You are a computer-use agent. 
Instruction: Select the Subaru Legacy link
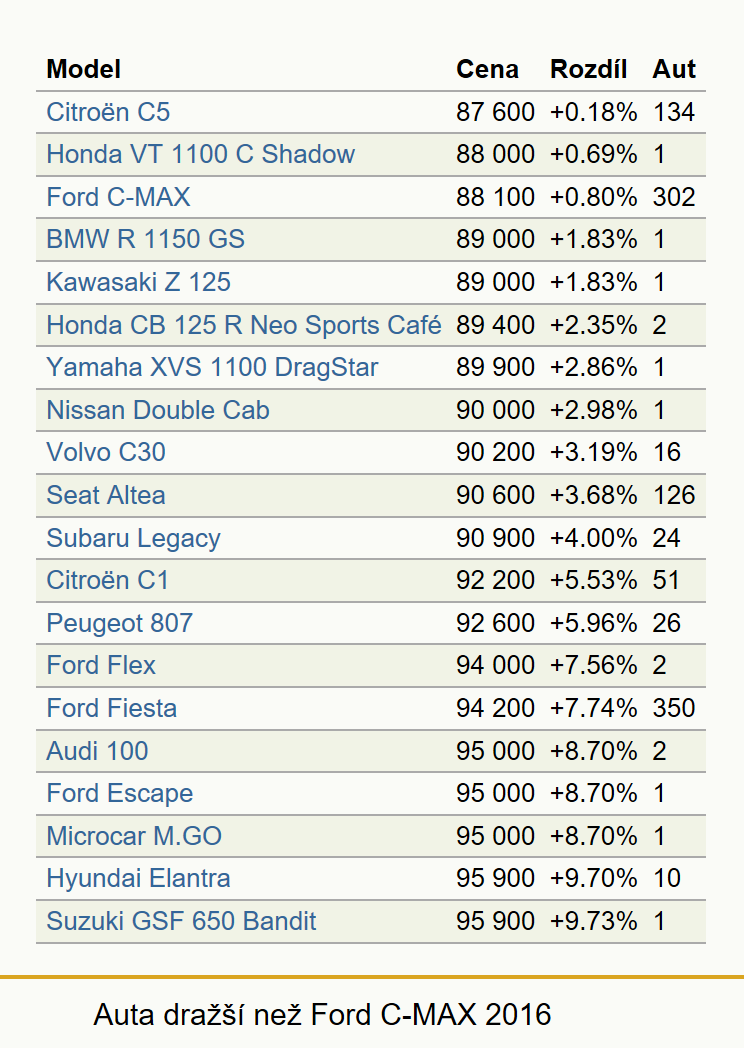tap(133, 537)
